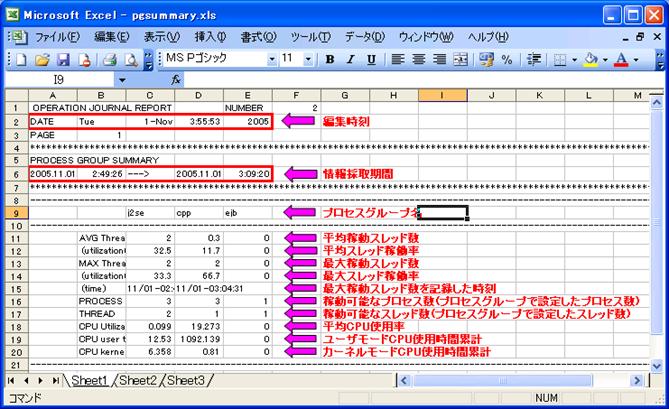Select column header F

pos(296,96)
